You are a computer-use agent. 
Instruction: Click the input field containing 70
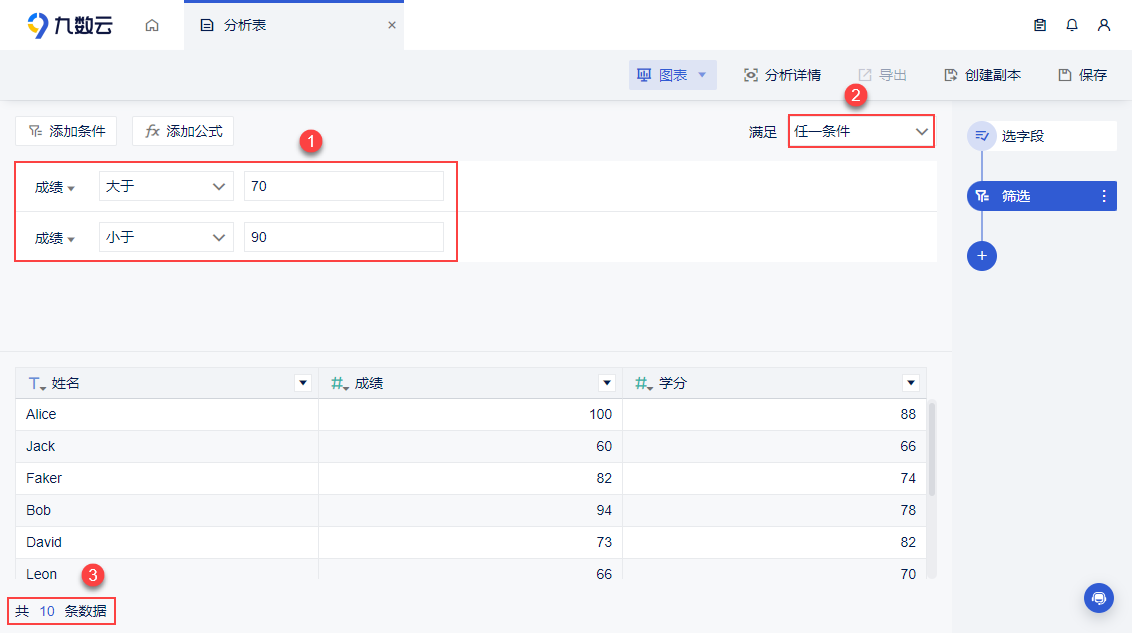[x=344, y=186]
